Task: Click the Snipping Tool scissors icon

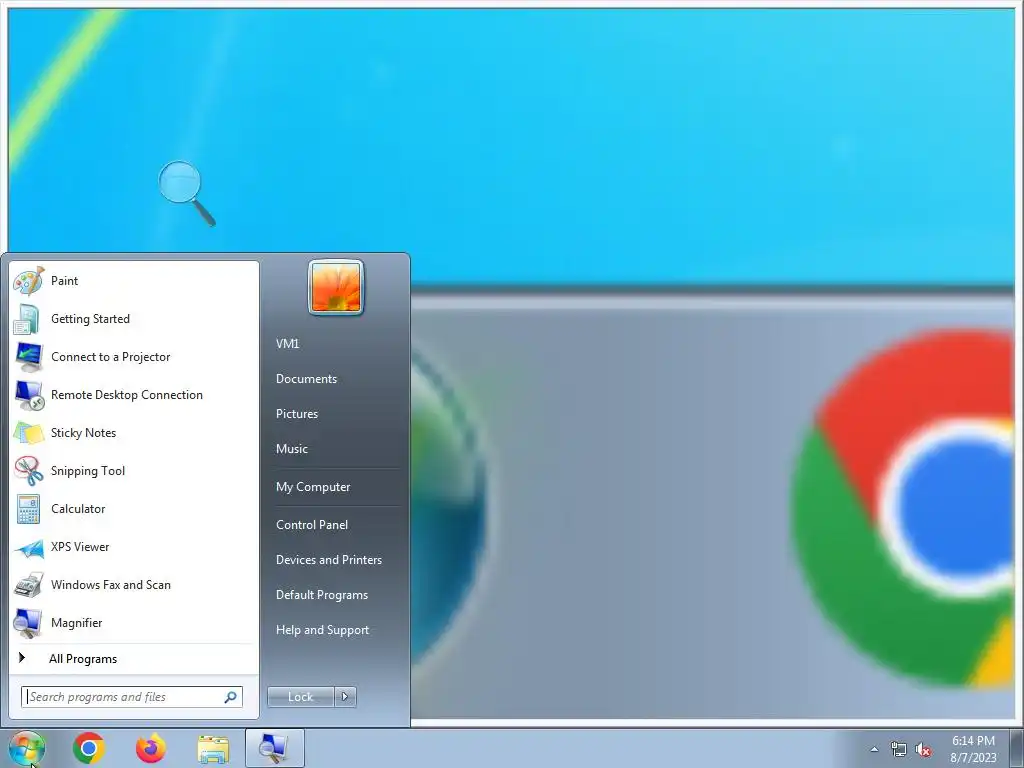Action: coord(29,471)
